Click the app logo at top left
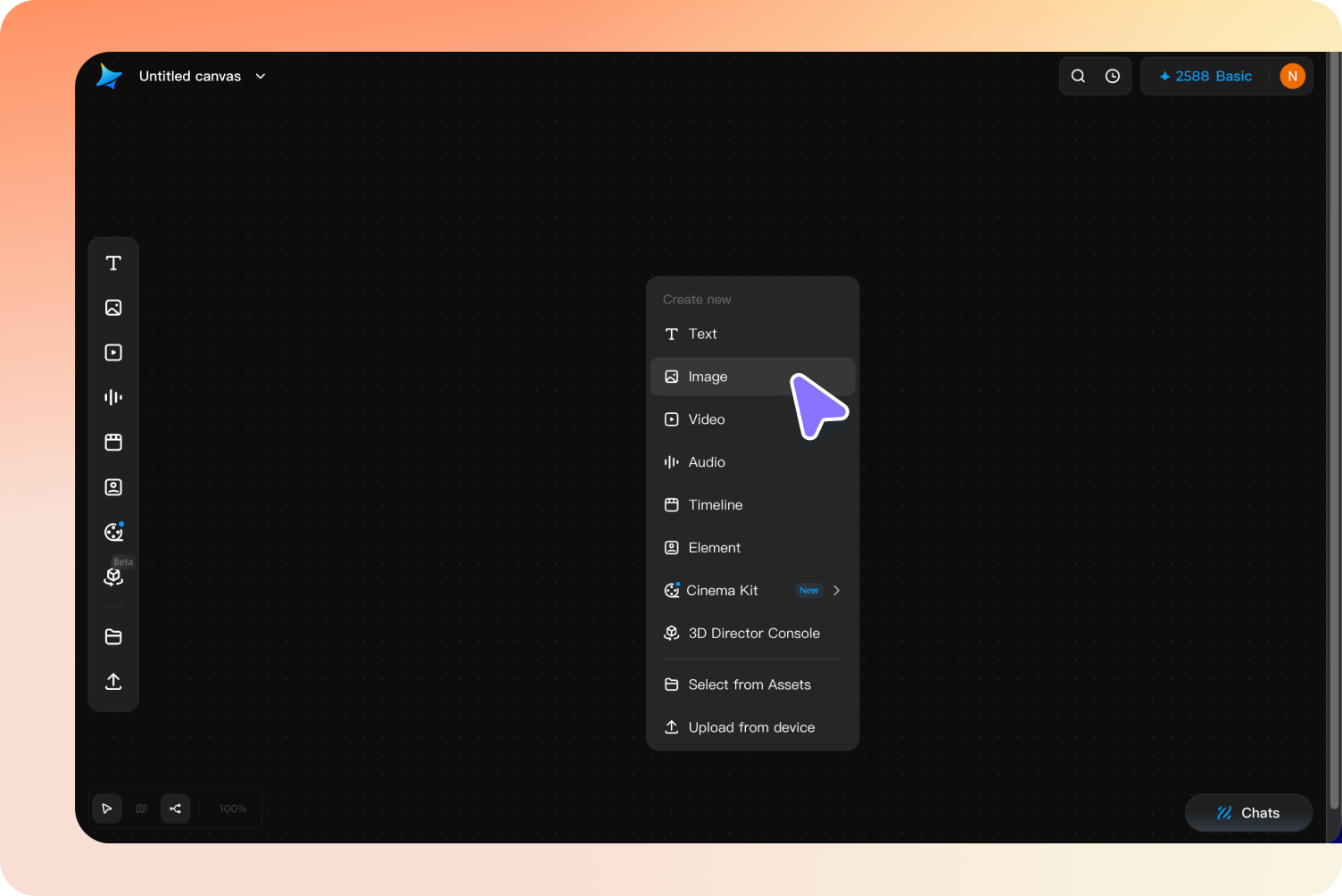1342x896 pixels. coord(109,76)
